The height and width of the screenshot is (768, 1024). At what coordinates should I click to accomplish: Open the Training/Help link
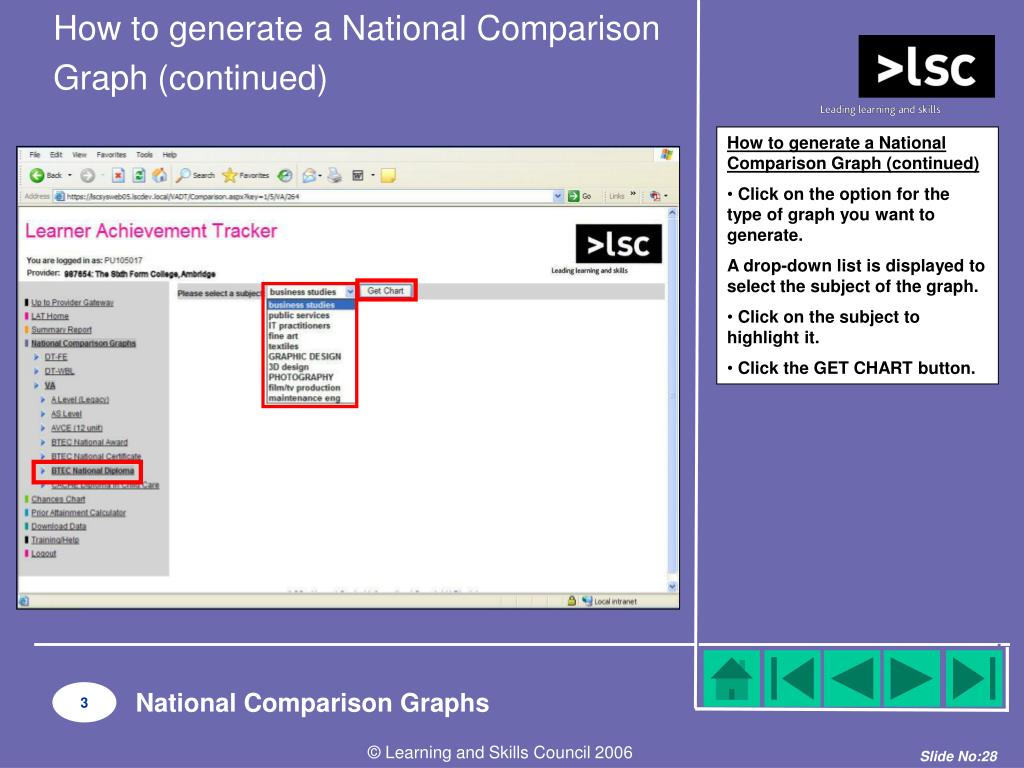(55, 540)
